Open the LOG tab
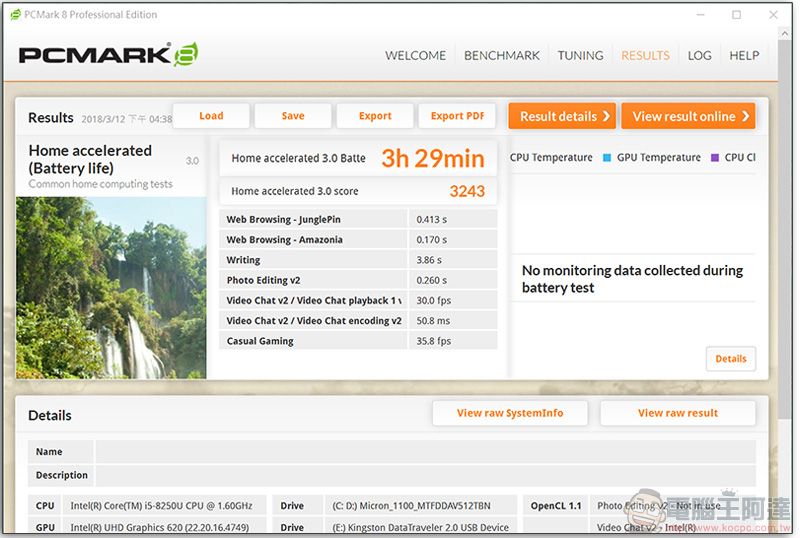 pyautogui.click(x=700, y=56)
